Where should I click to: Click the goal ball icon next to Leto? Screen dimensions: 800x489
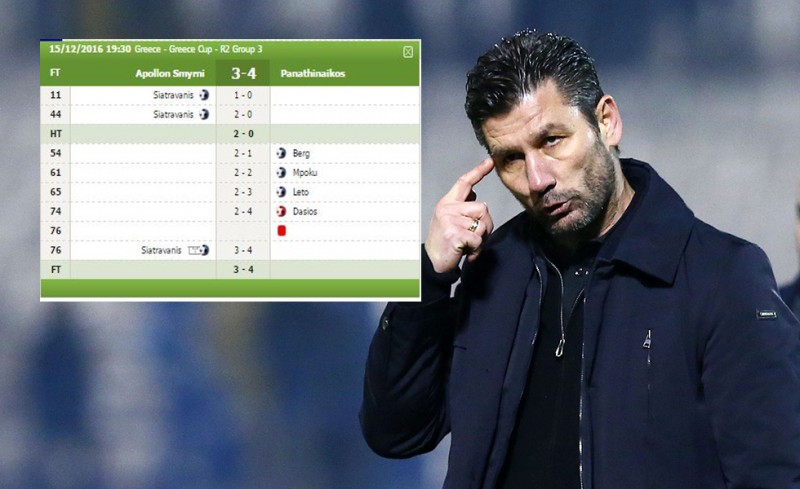[281, 192]
